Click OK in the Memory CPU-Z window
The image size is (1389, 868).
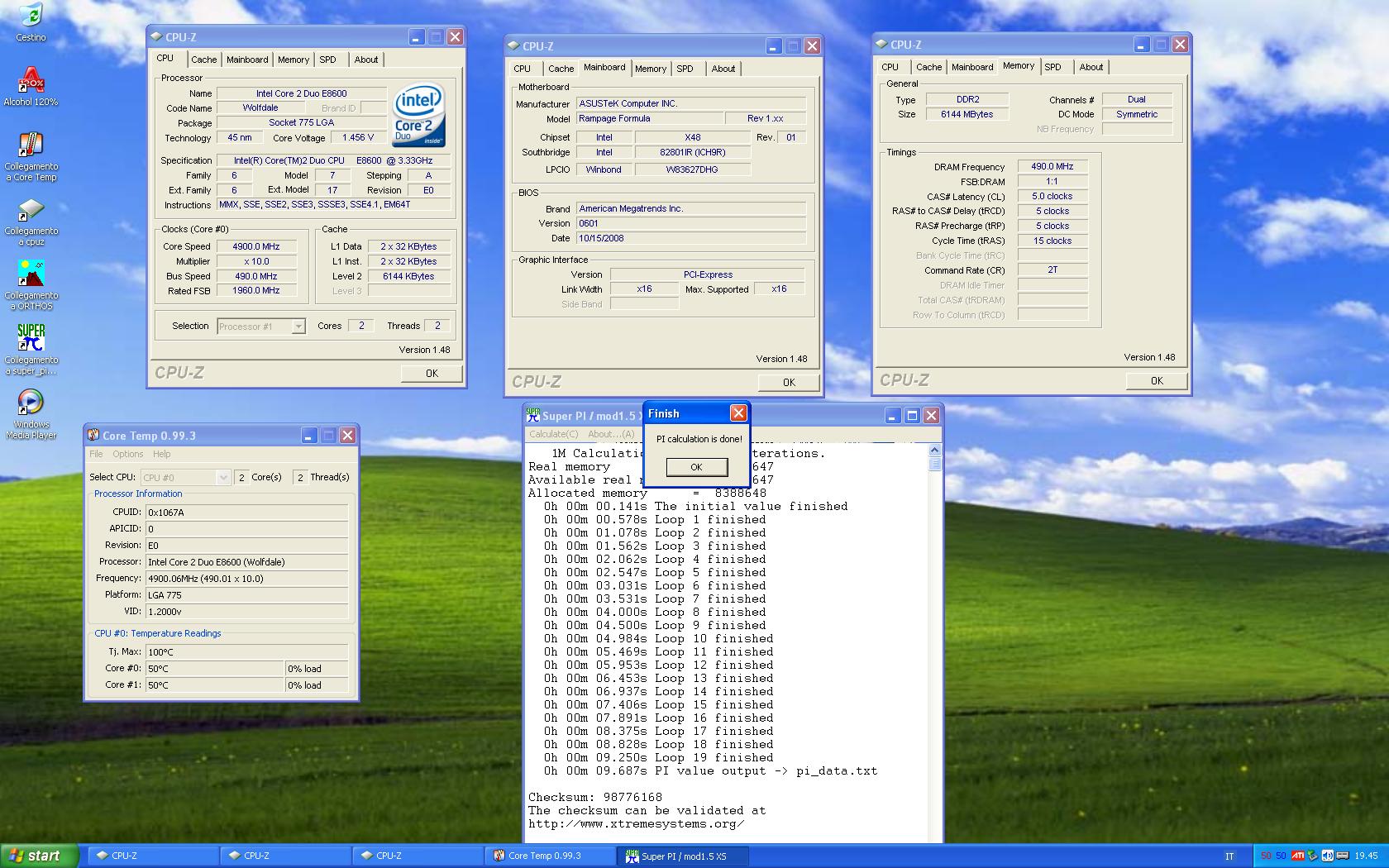tap(1157, 380)
